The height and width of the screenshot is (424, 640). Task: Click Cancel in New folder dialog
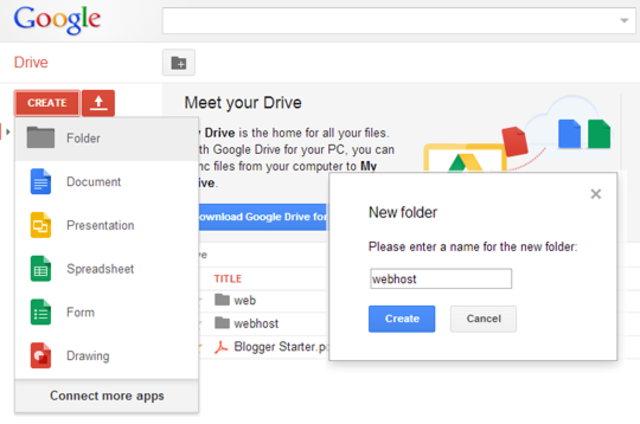pos(483,319)
